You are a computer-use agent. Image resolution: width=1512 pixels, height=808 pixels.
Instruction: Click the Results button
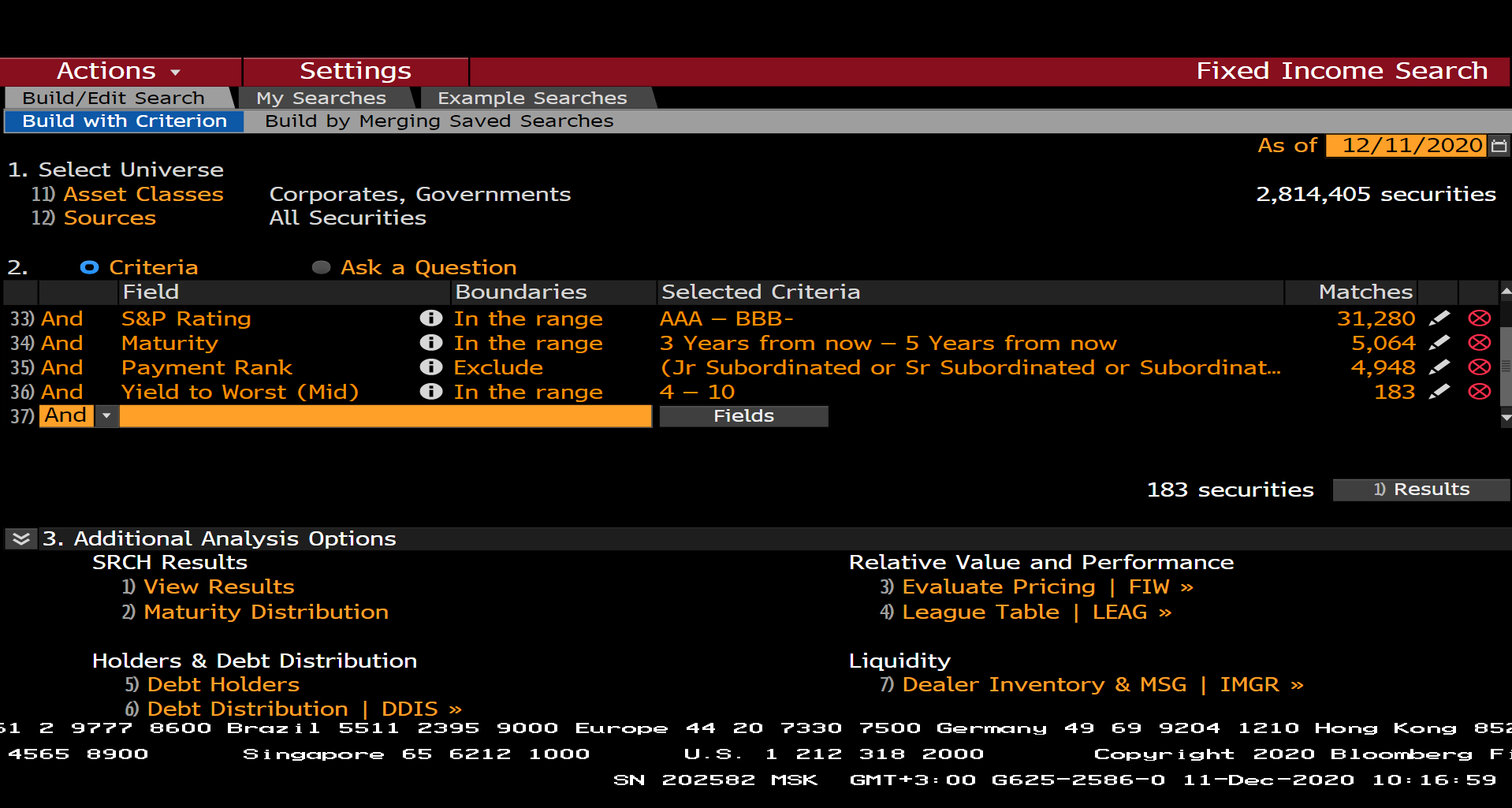(x=1421, y=490)
